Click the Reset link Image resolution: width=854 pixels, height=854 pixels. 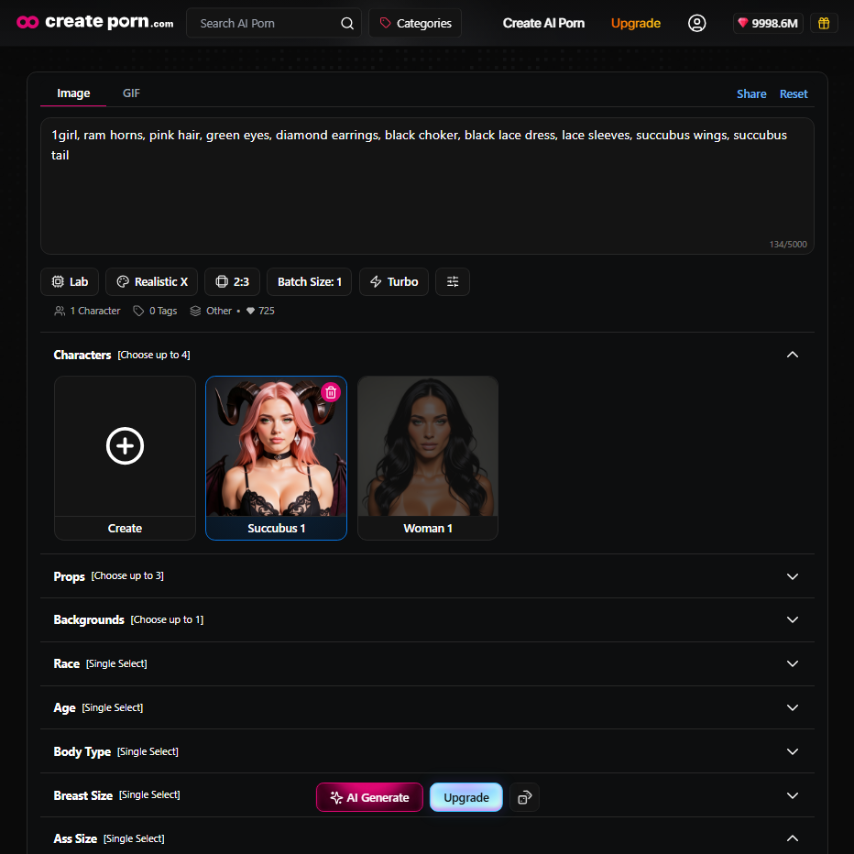(793, 94)
